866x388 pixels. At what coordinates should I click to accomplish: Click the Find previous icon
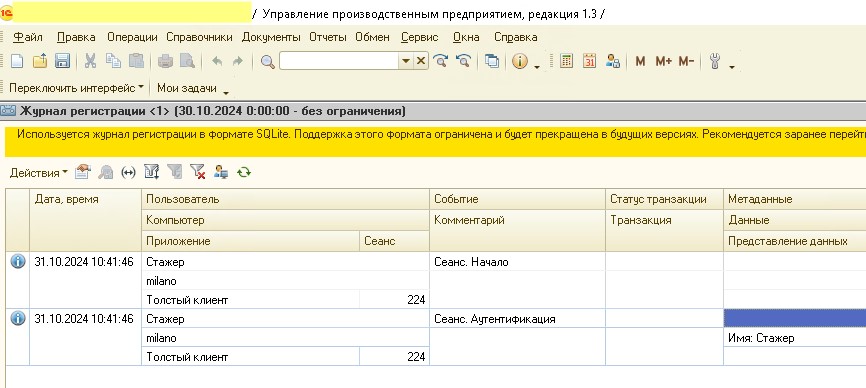[x=463, y=61]
